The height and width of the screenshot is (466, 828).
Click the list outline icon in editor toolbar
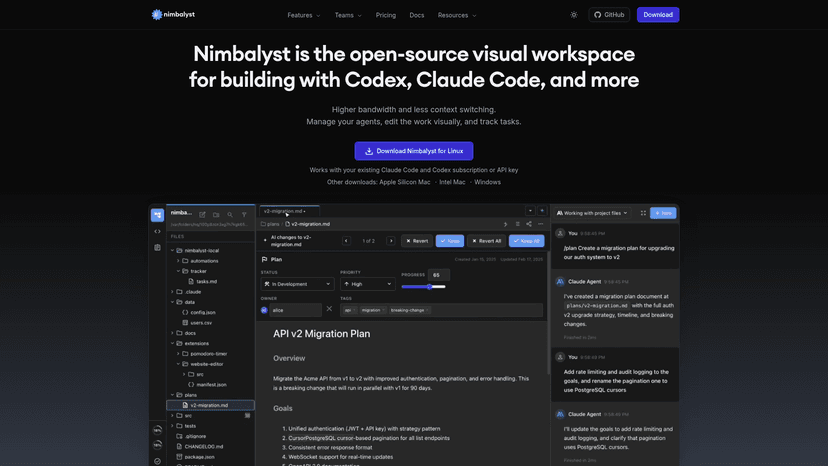(x=518, y=224)
